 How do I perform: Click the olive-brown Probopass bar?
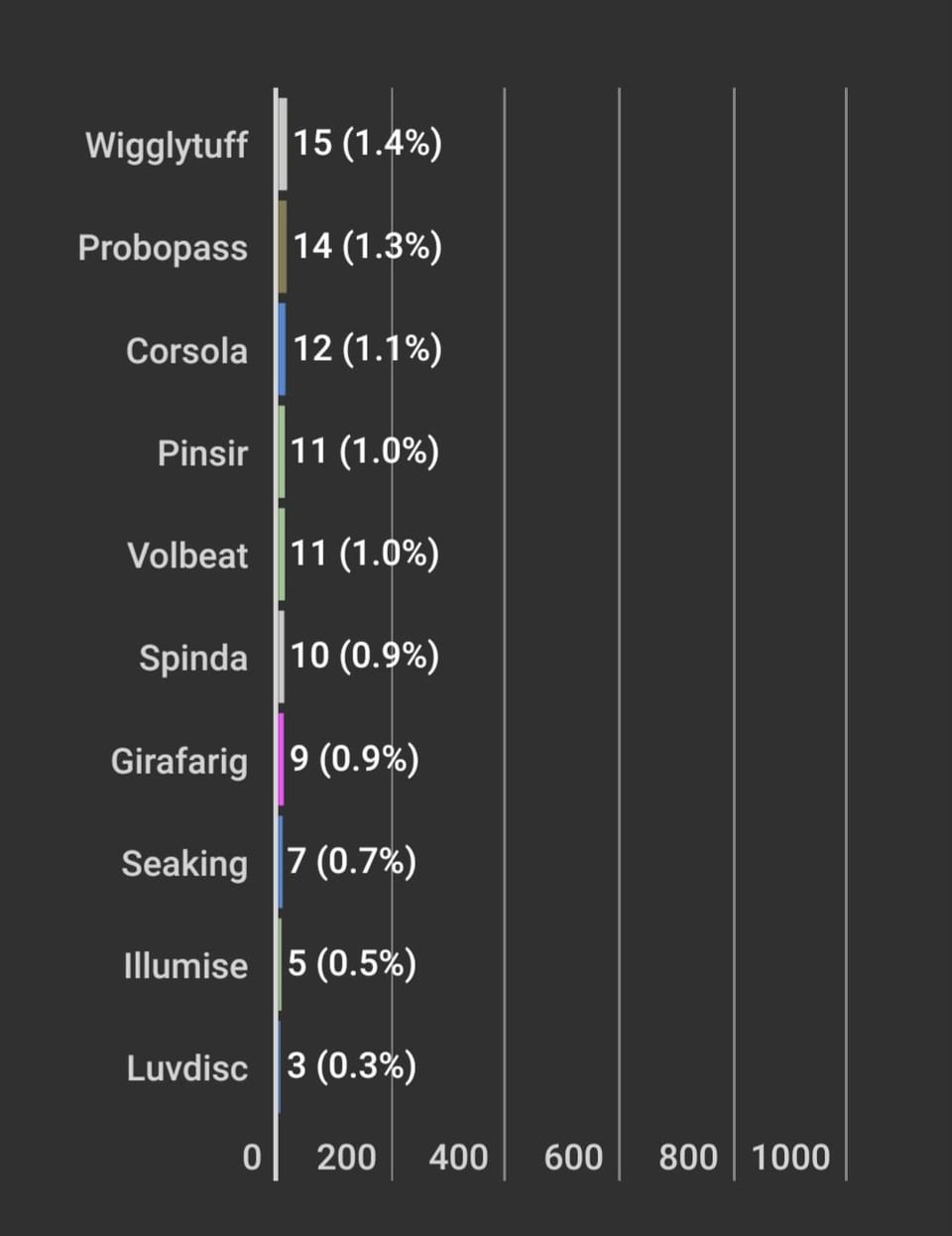tap(283, 247)
